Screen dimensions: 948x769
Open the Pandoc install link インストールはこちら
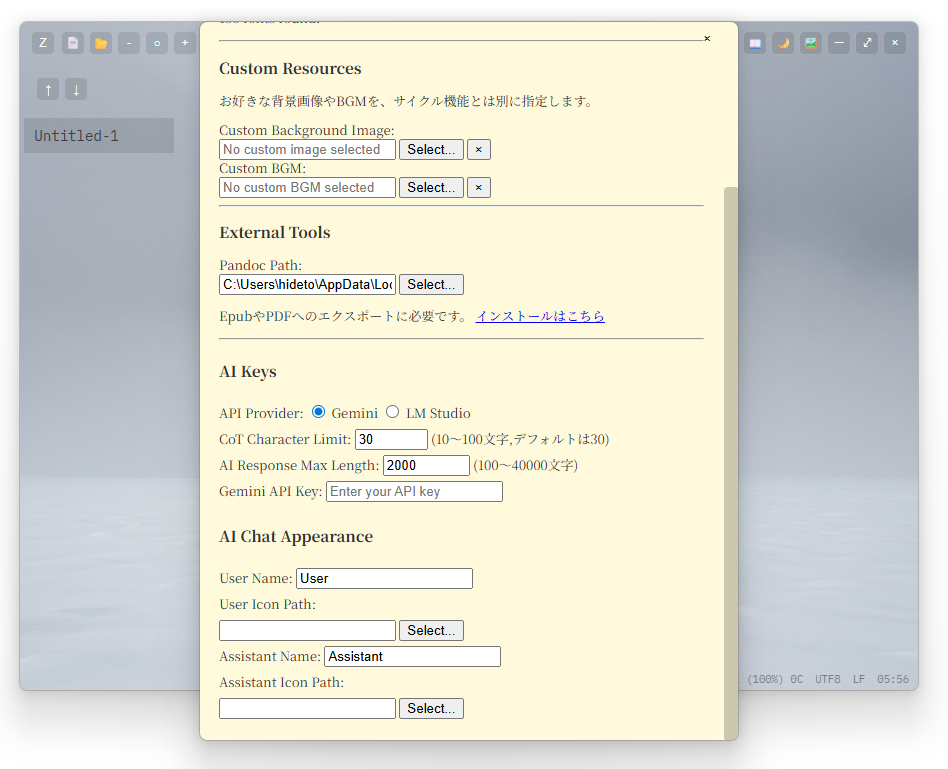click(x=540, y=316)
